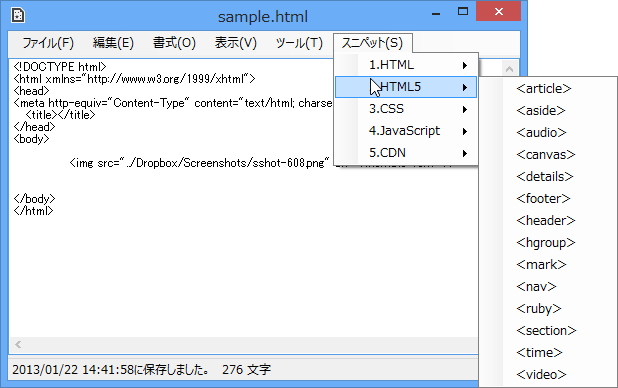This screenshot has width=618, height=388.
Task: Insert the <footer> snippet
Action: point(548,199)
